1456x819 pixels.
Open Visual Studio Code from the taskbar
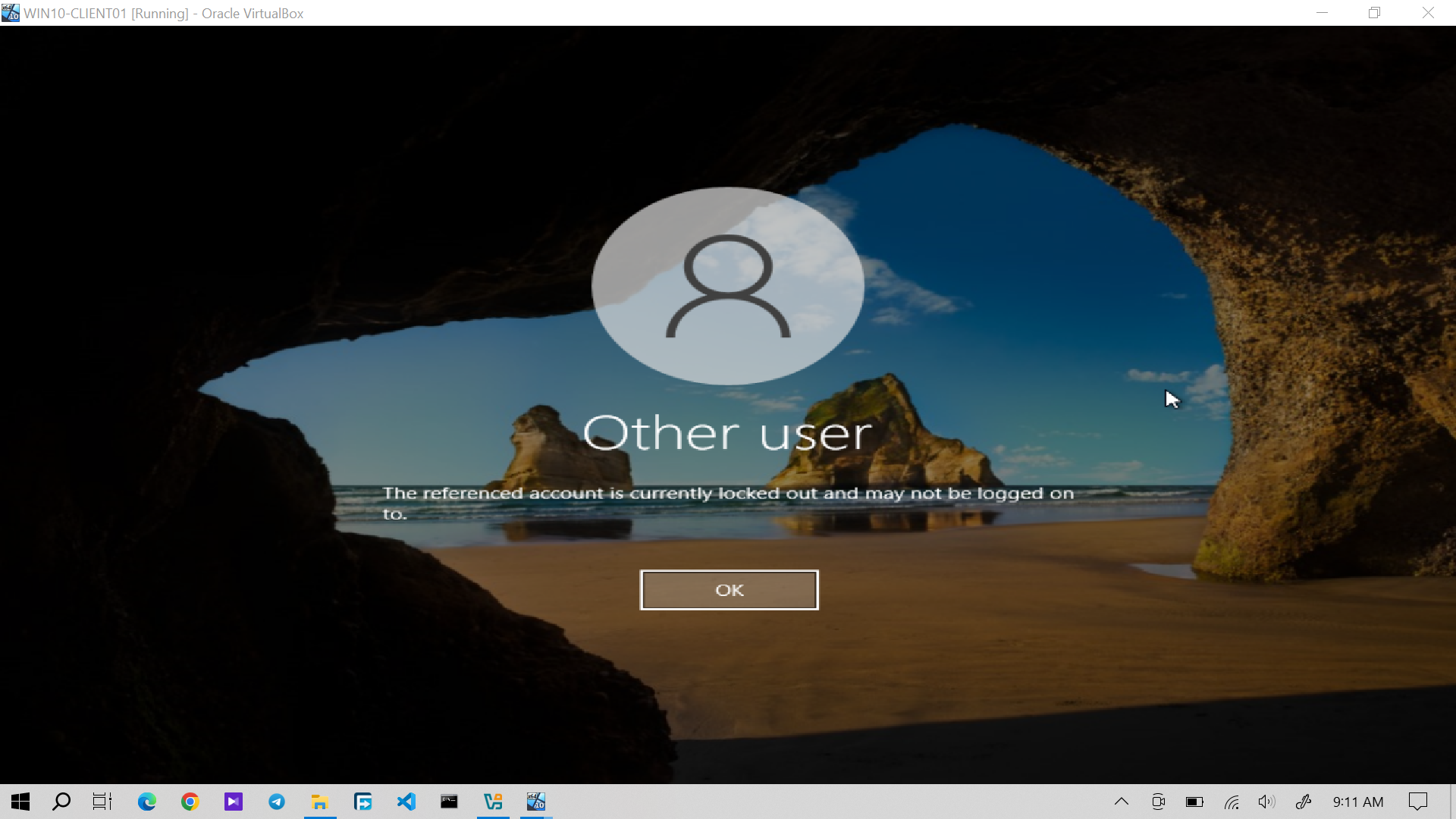(x=406, y=802)
